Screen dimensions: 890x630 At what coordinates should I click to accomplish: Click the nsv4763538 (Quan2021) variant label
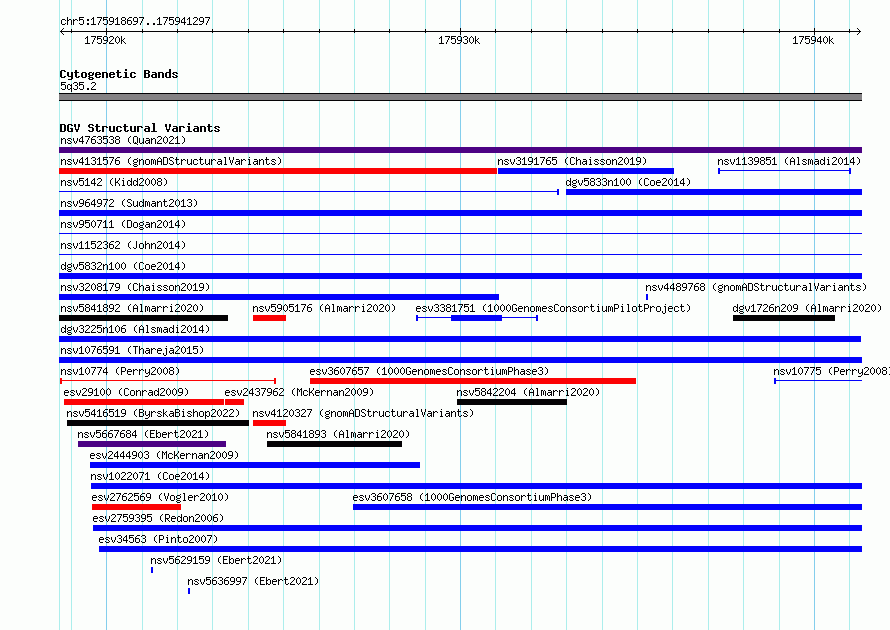pos(123,140)
